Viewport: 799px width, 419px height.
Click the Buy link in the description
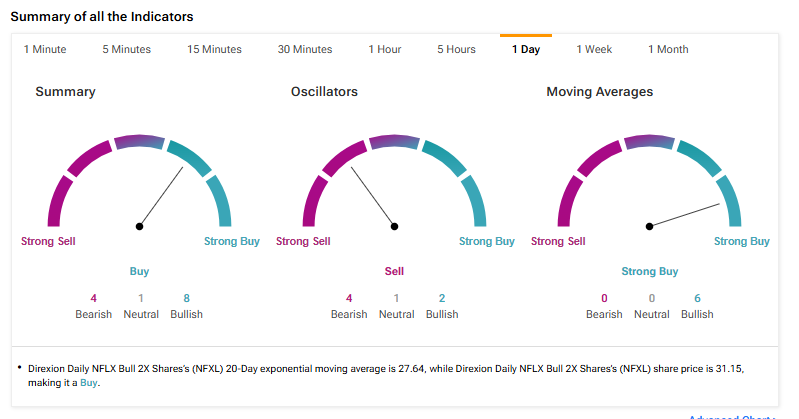click(88, 382)
